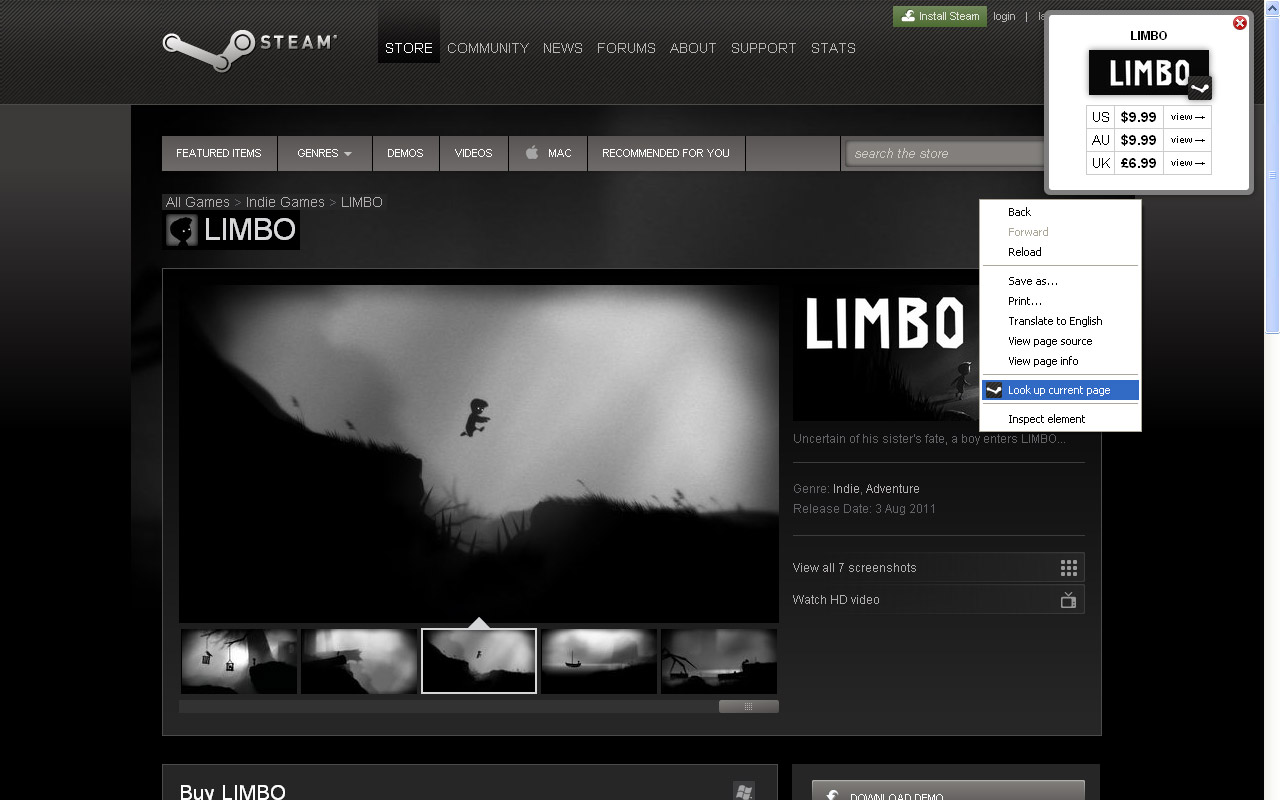The image size is (1280, 800).
Task: Click the Install Steam button
Action: pyautogui.click(x=940, y=16)
